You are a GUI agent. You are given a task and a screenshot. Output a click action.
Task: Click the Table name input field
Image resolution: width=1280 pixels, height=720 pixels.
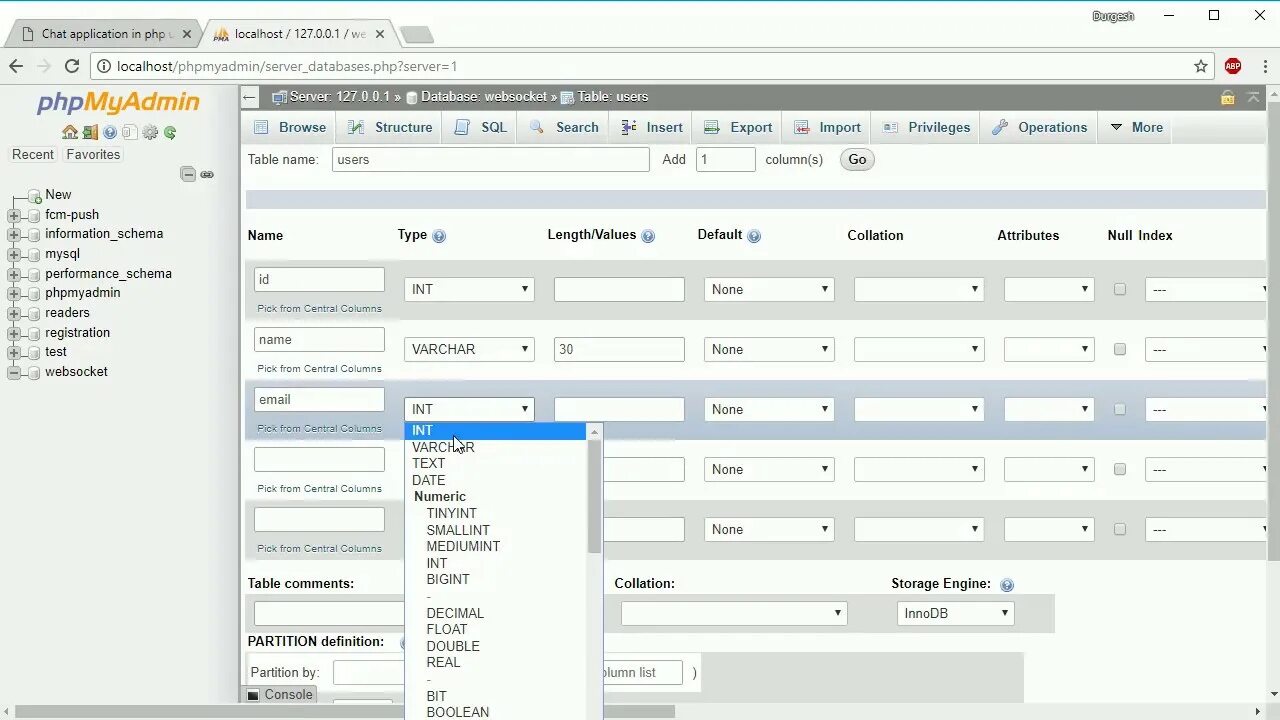(490, 159)
